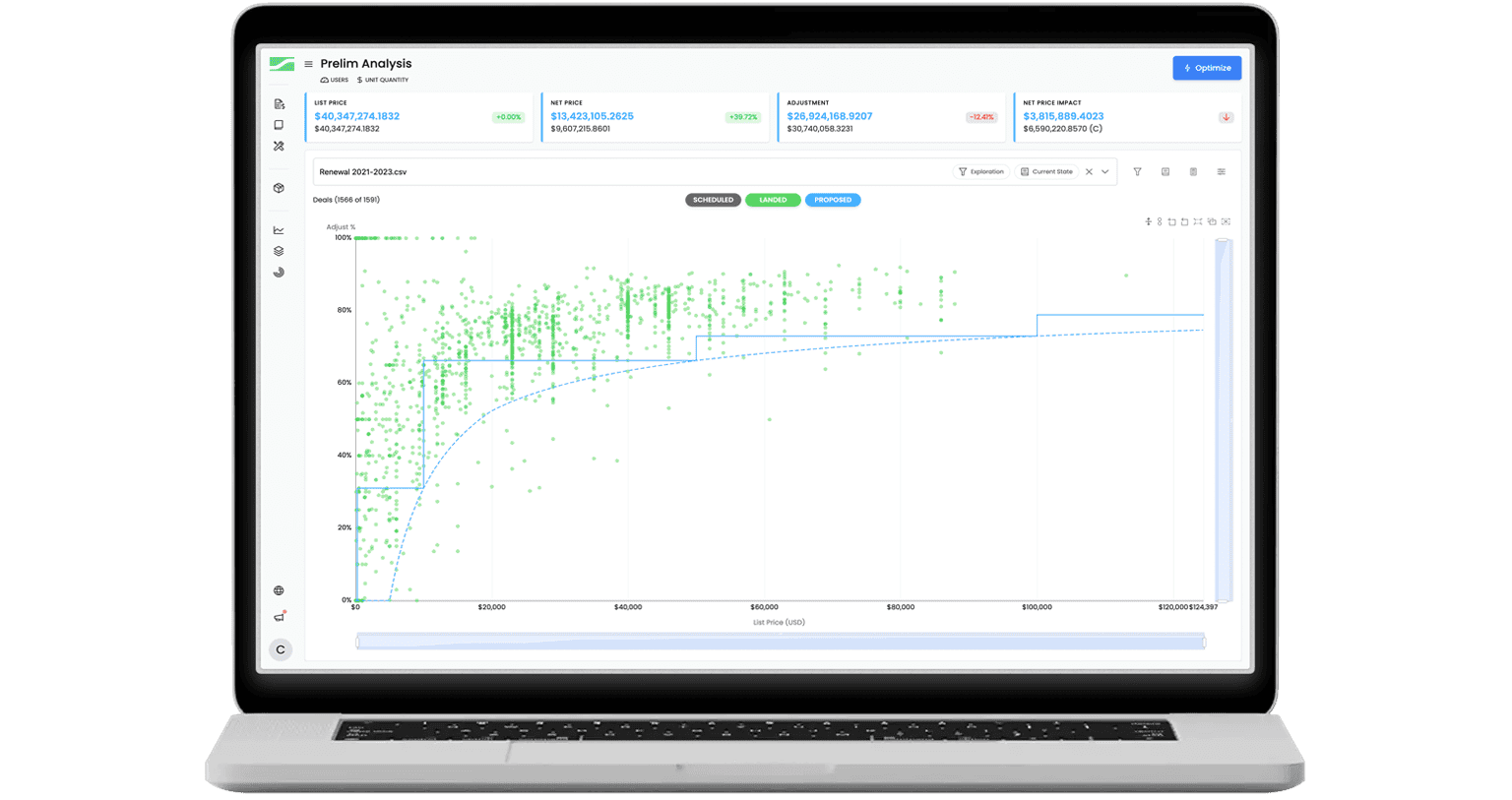The width and height of the screenshot is (1512, 800).
Task: Click the filter funnel toolbar icon
Action: pos(1137,172)
